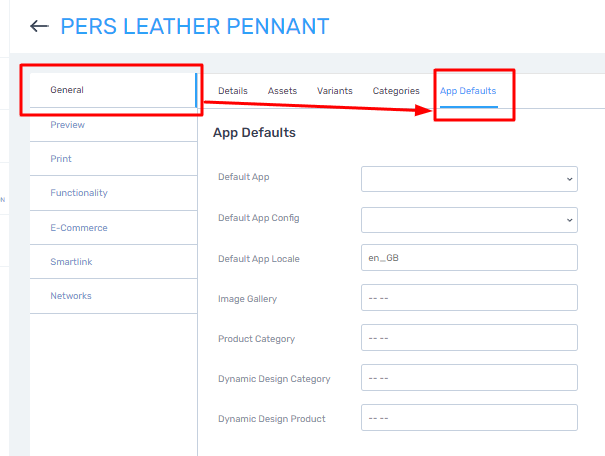Image resolution: width=605 pixels, height=456 pixels.
Task: Select the Variants tab
Action: [335, 91]
